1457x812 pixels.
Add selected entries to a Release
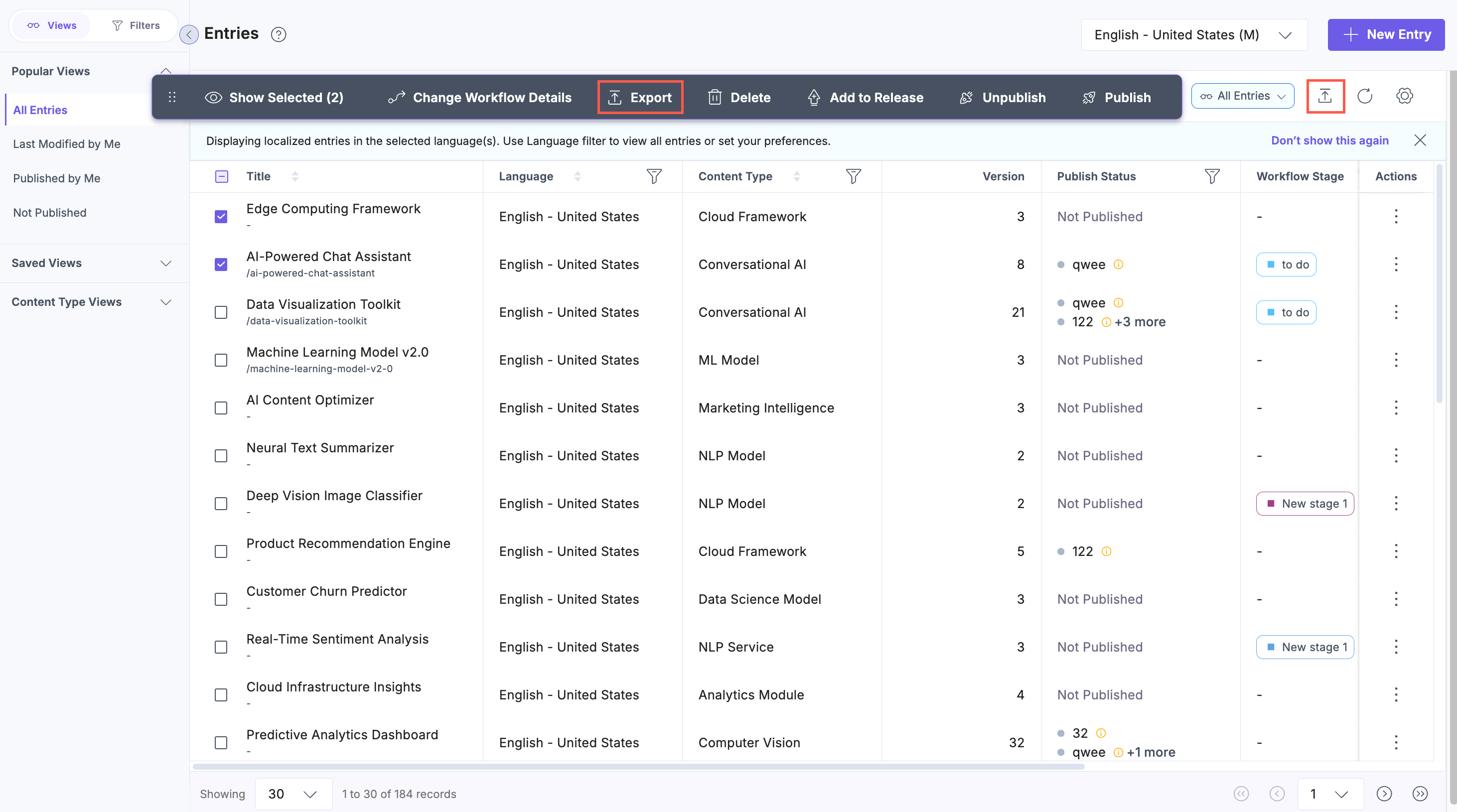tap(865, 97)
